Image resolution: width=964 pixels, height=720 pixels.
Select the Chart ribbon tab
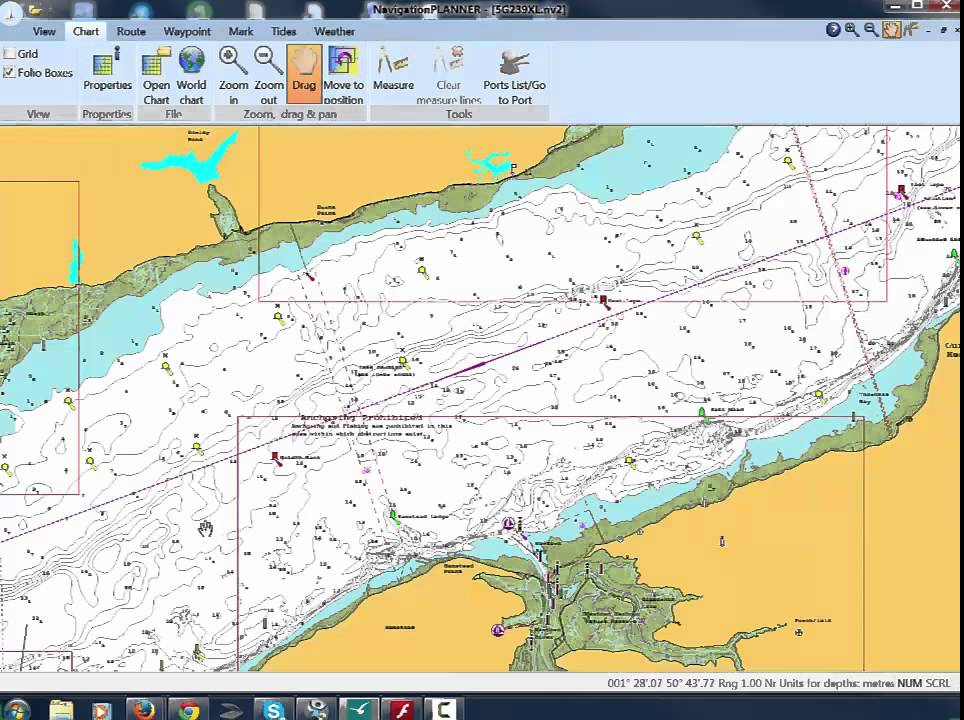(85, 31)
